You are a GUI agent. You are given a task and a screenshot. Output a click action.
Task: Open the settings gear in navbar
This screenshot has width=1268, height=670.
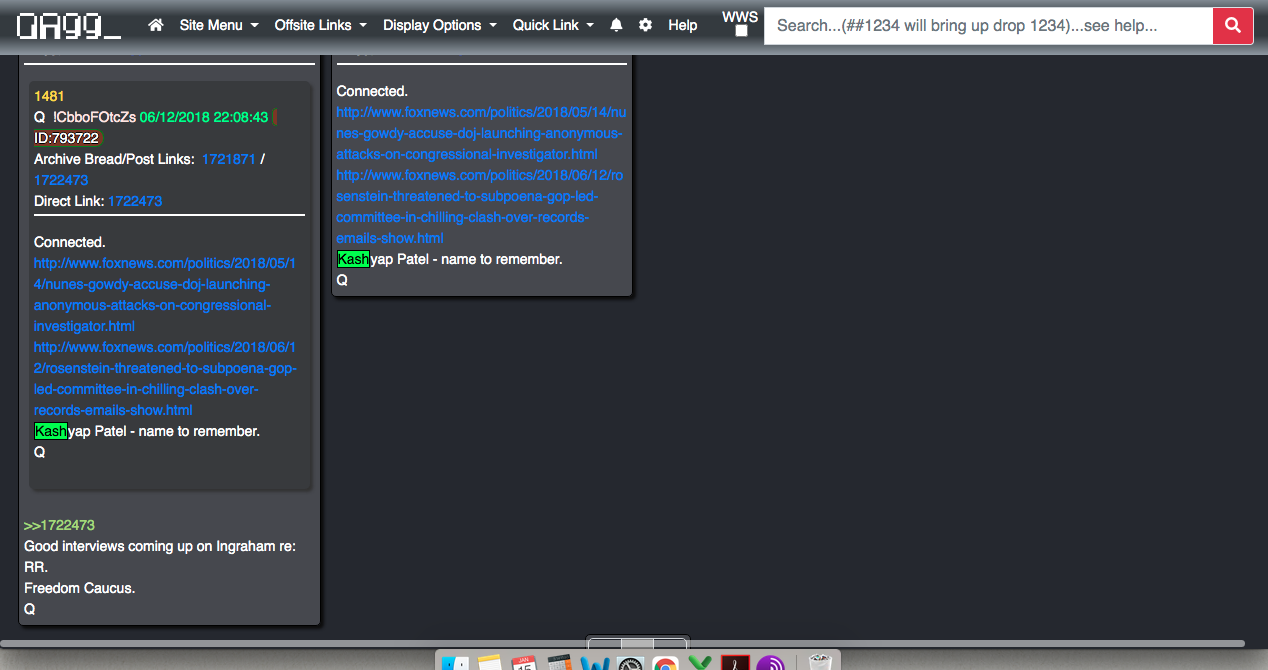(645, 25)
